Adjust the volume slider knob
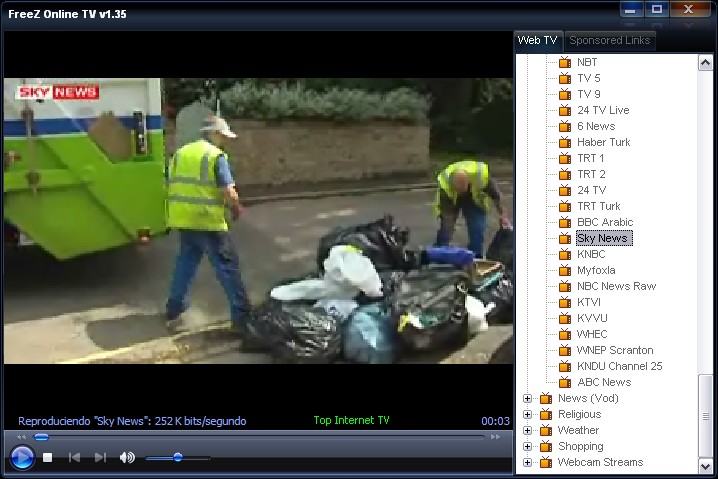Screen dimensions: 718x479 (x=178, y=457)
